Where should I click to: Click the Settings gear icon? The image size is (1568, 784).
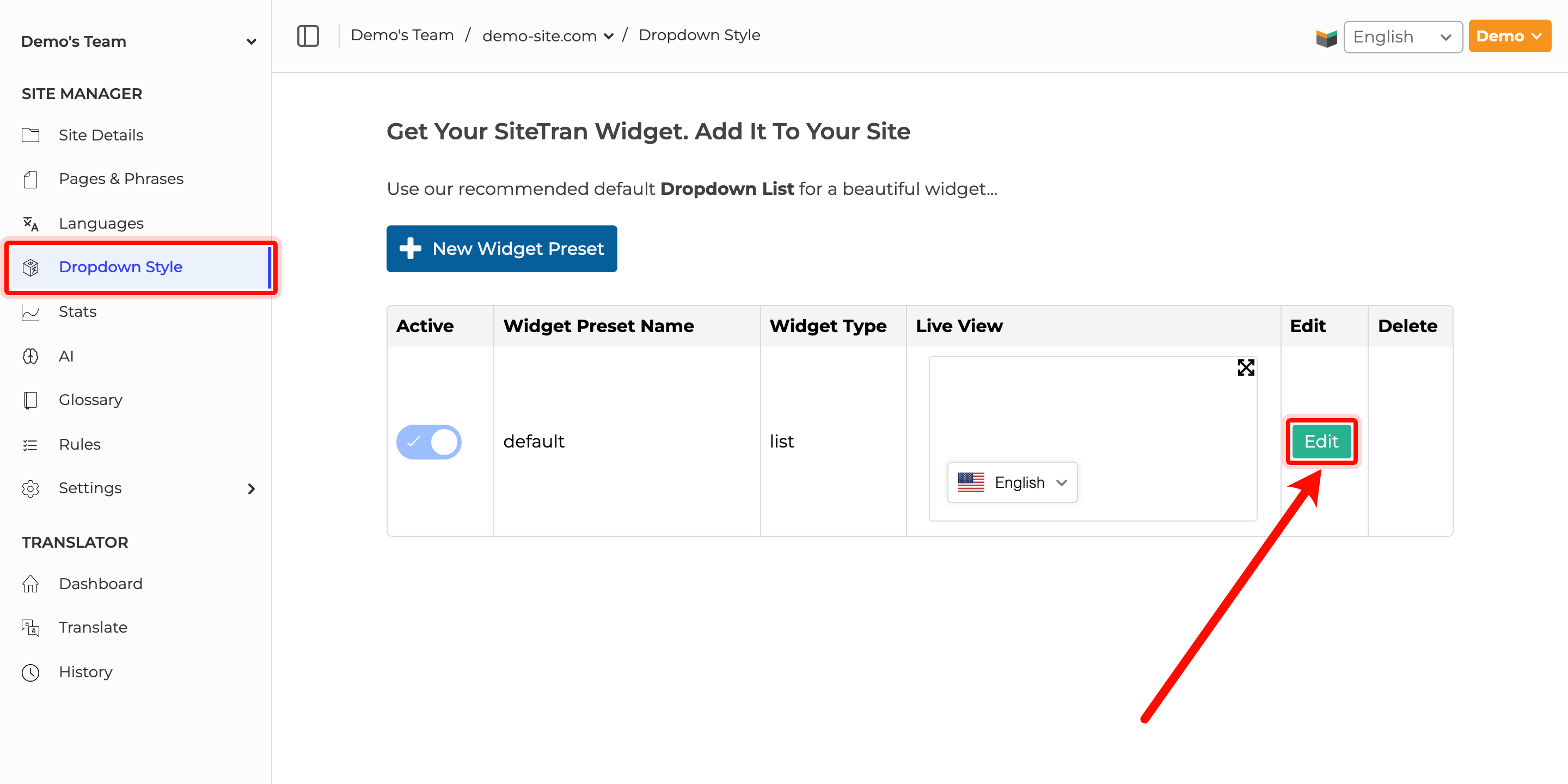[x=30, y=488]
